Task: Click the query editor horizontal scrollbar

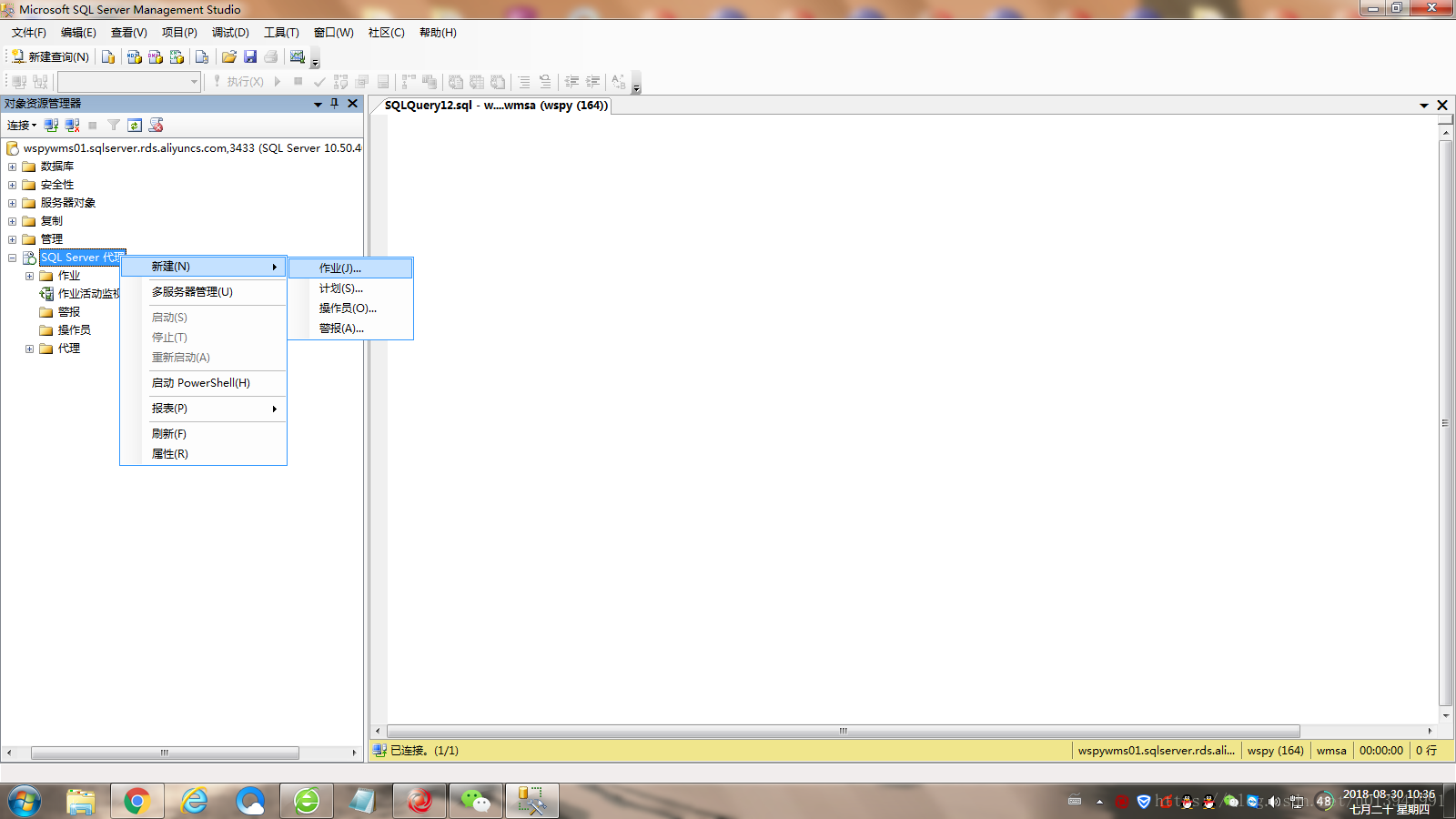Action: click(843, 731)
